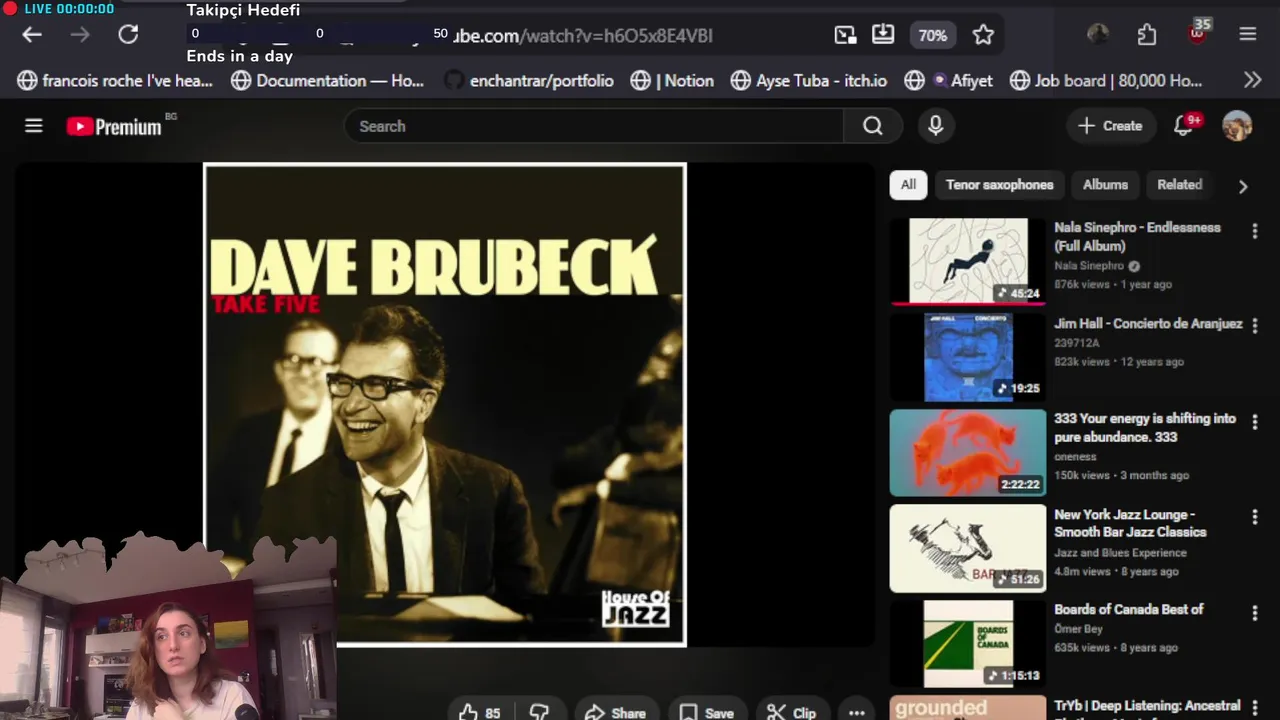Open the enchantrar/portfolio GitHub bookmark
Viewport: 1280px width, 720px height.
click(x=528, y=81)
